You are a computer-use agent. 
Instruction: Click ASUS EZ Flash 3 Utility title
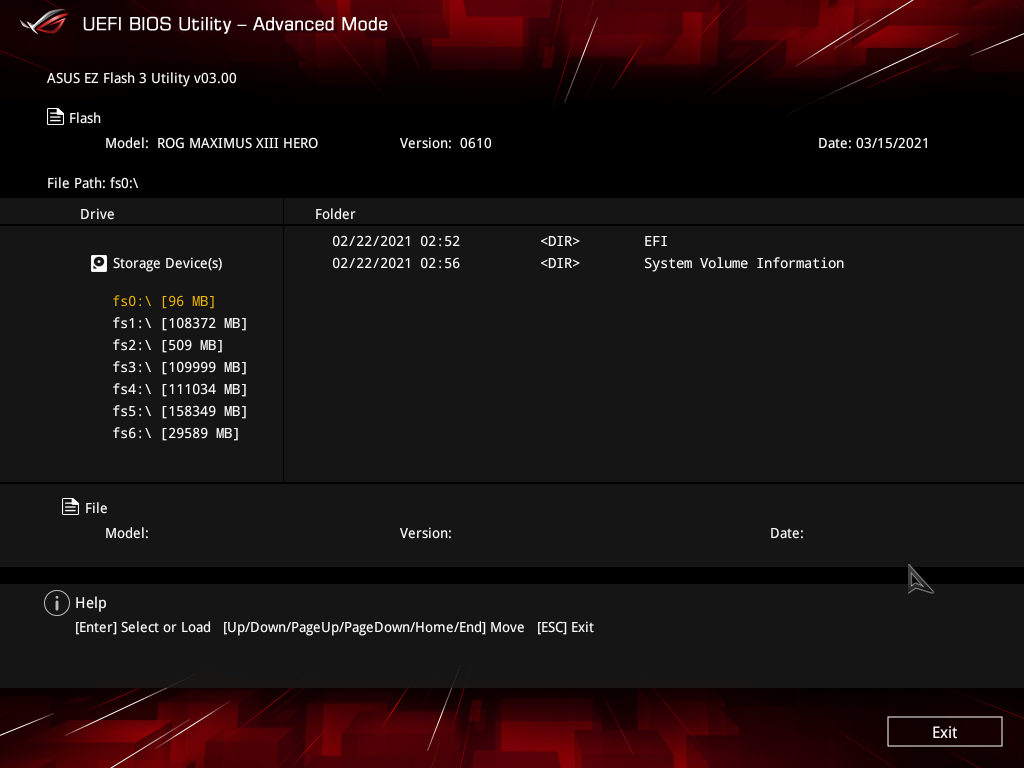[x=142, y=78]
